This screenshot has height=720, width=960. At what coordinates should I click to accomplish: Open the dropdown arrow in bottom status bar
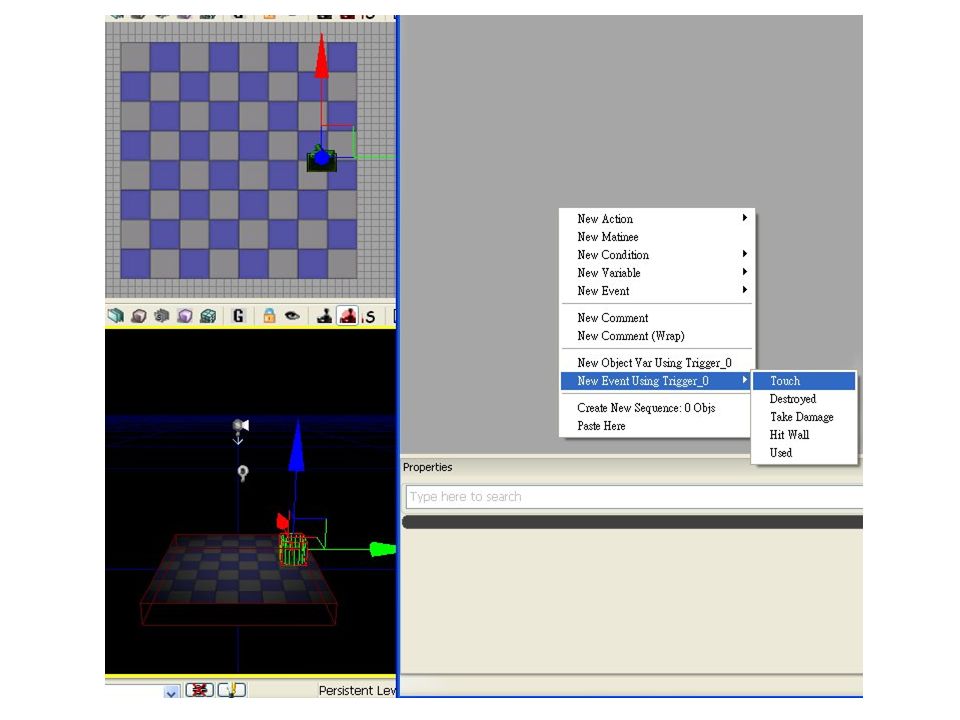(x=171, y=692)
